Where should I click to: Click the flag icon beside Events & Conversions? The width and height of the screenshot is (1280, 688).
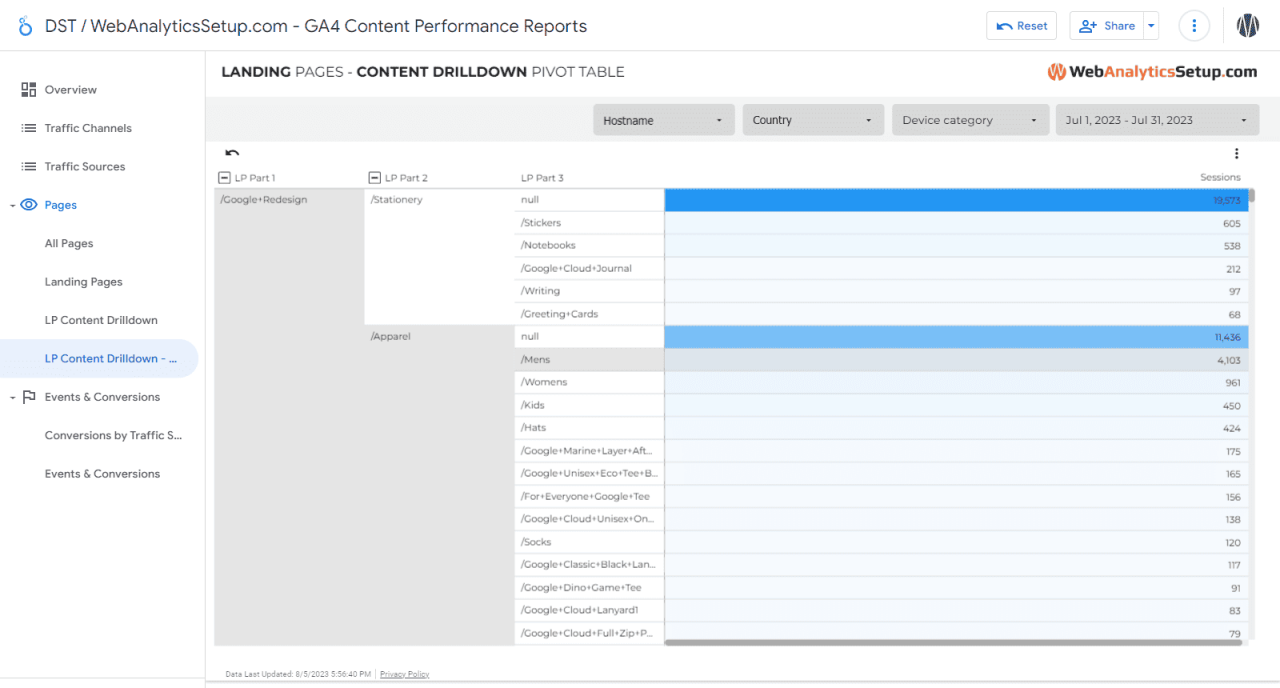(30, 397)
